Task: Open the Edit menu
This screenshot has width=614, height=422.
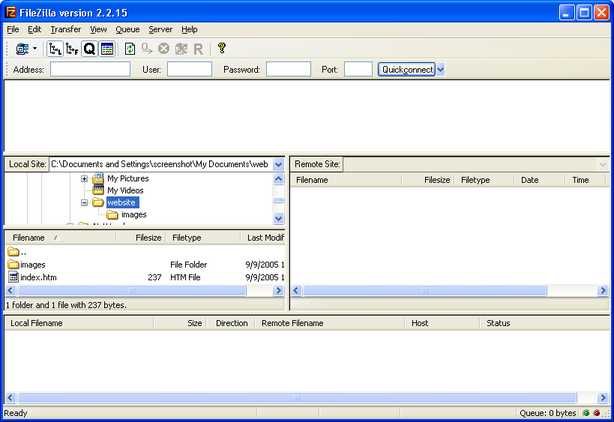Action: coord(34,29)
